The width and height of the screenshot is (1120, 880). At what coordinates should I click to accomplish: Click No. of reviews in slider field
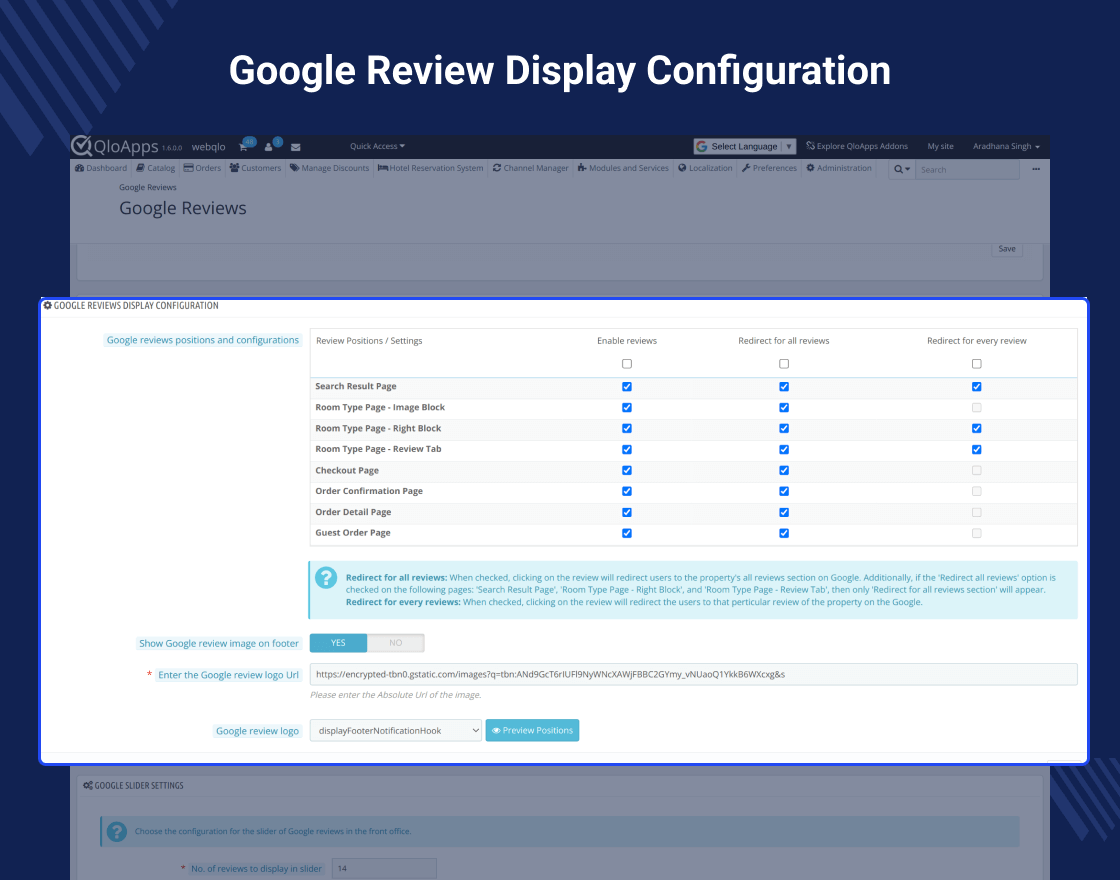pos(384,869)
